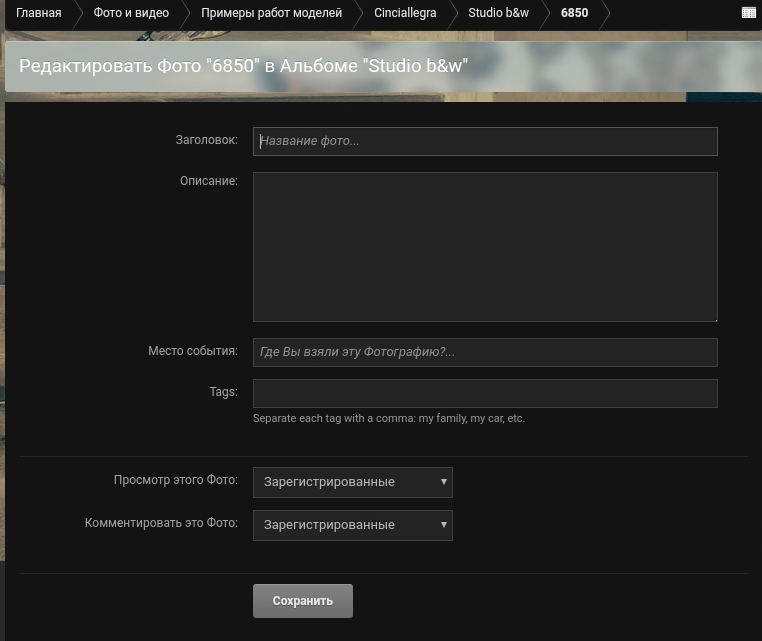The width and height of the screenshot is (762, 641).
Task: Click the Tags input field
Action: [485, 393]
